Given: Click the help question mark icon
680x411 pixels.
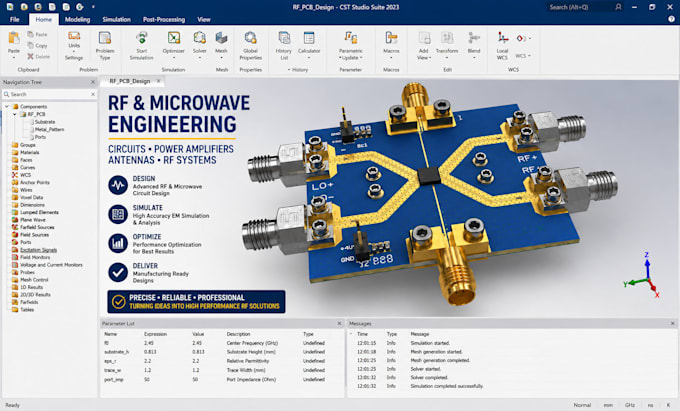Looking at the screenshot, I should (x=671, y=19).
